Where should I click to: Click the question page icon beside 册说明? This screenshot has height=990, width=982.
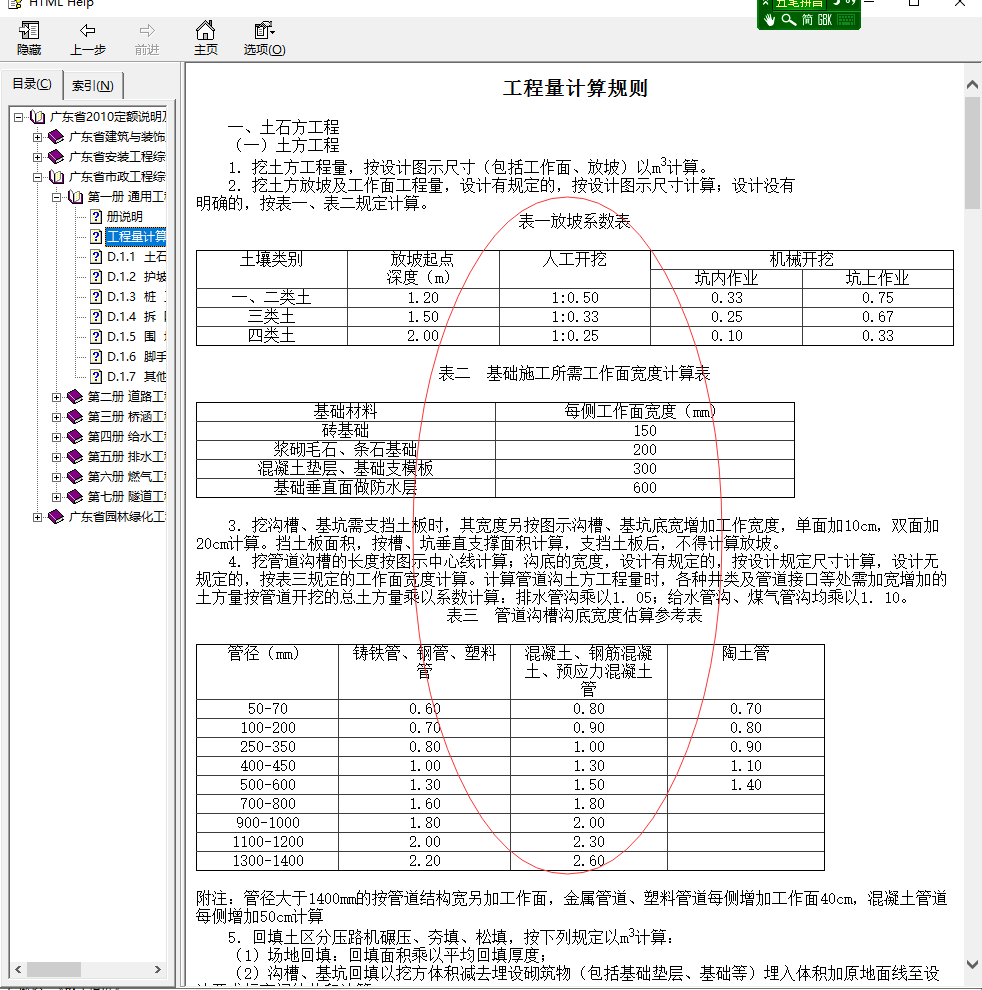[96, 217]
